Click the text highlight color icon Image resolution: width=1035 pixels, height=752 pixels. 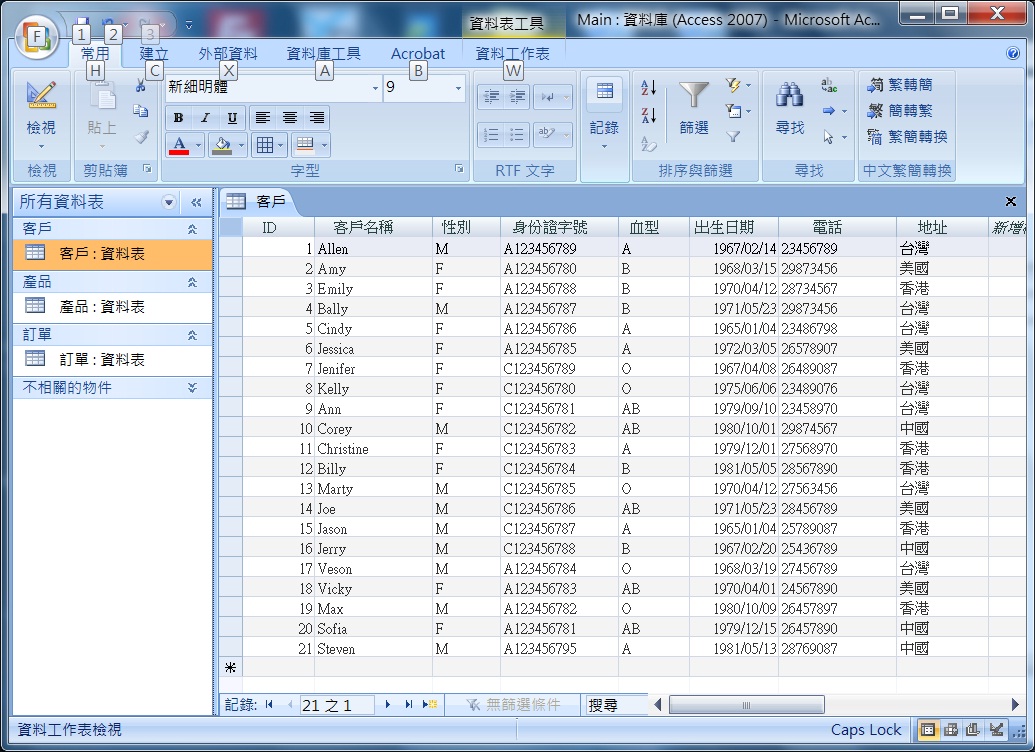click(547, 135)
